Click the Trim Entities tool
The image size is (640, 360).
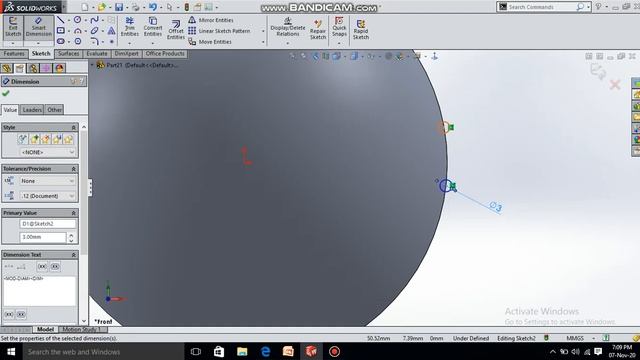click(x=129, y=27)
